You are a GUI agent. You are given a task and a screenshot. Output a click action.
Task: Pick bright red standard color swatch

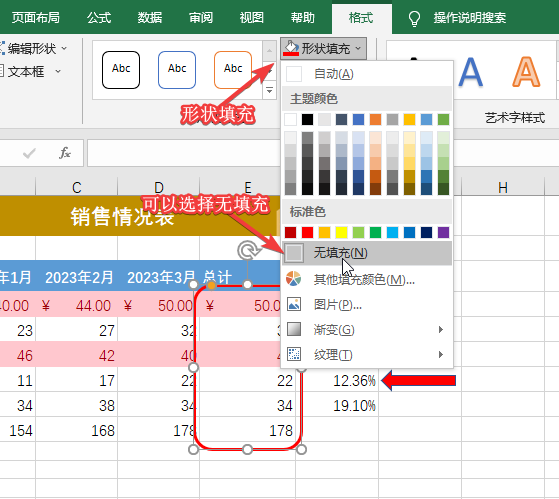pos(307,232)
